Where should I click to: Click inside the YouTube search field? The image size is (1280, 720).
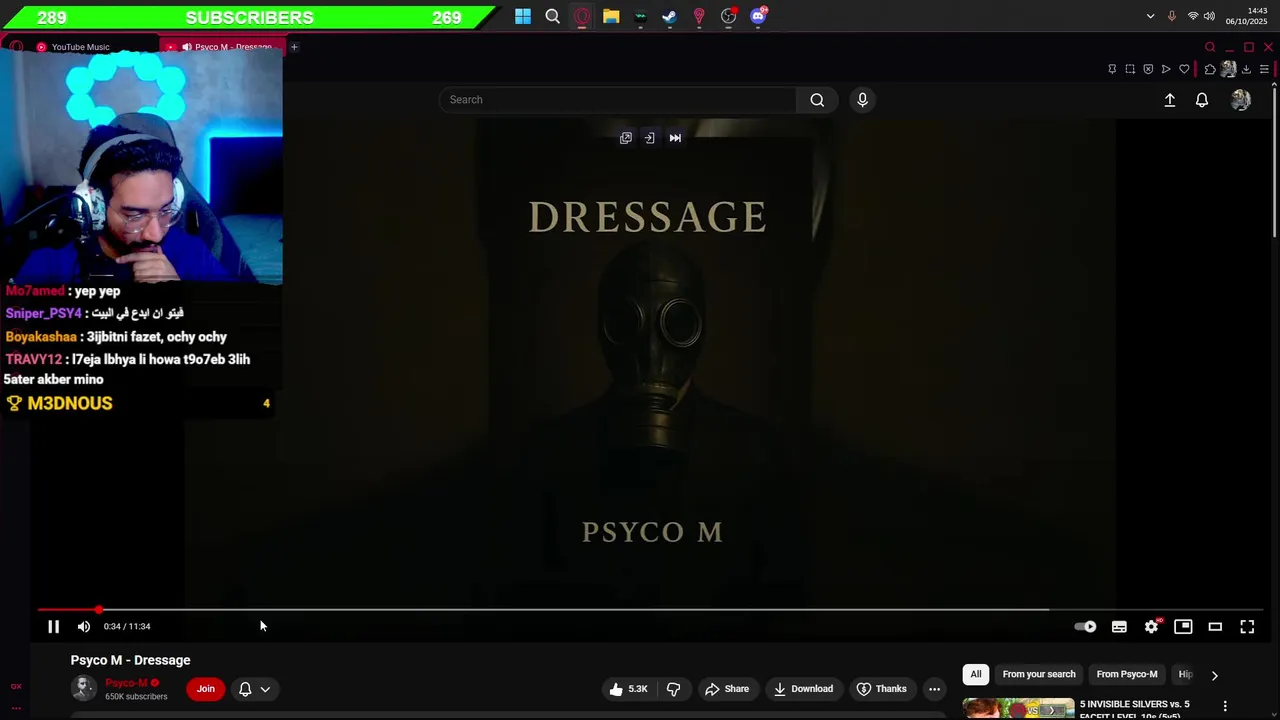pyautogui.click(x=618, y=100)
